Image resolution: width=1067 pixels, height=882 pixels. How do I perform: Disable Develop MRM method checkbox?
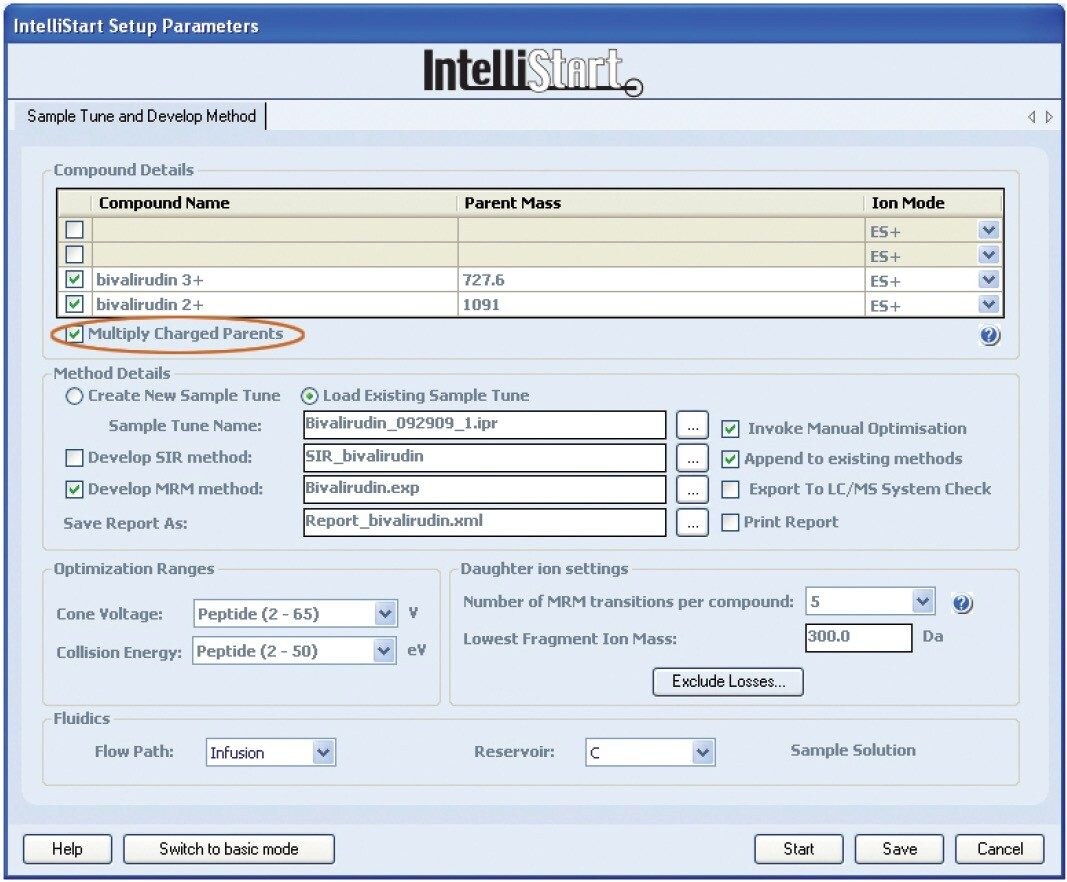pyautogui.click(x=74, y=489)
